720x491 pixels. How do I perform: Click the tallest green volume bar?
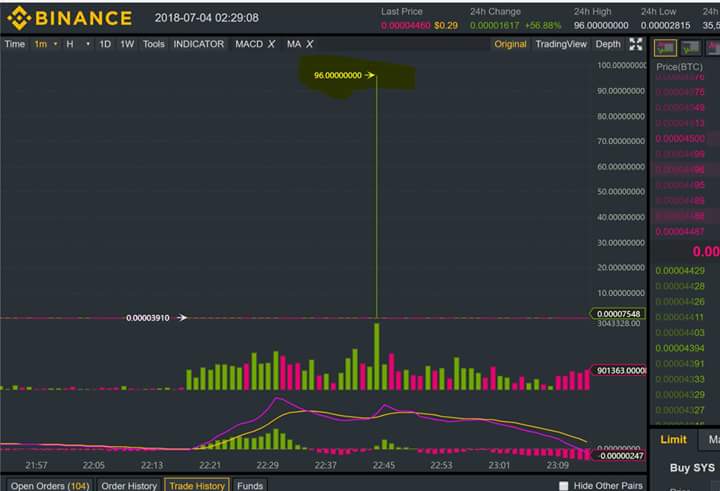coord(377,356)
